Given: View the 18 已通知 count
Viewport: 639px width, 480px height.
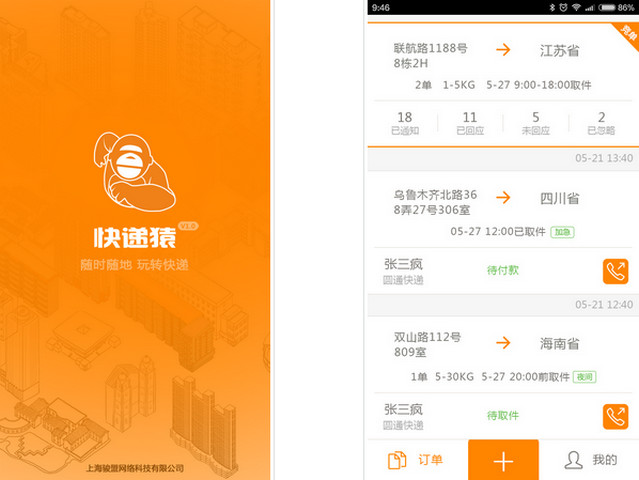Looking at the screenshot, I should point(405,123).
